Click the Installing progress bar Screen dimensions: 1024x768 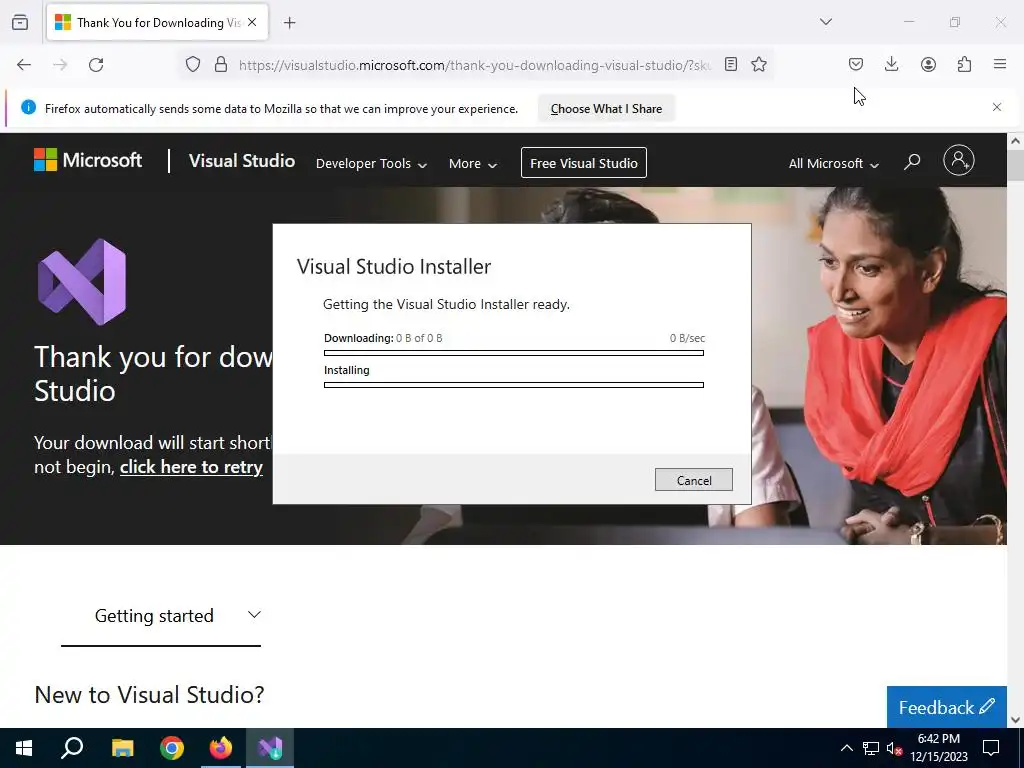click(514, 385)
